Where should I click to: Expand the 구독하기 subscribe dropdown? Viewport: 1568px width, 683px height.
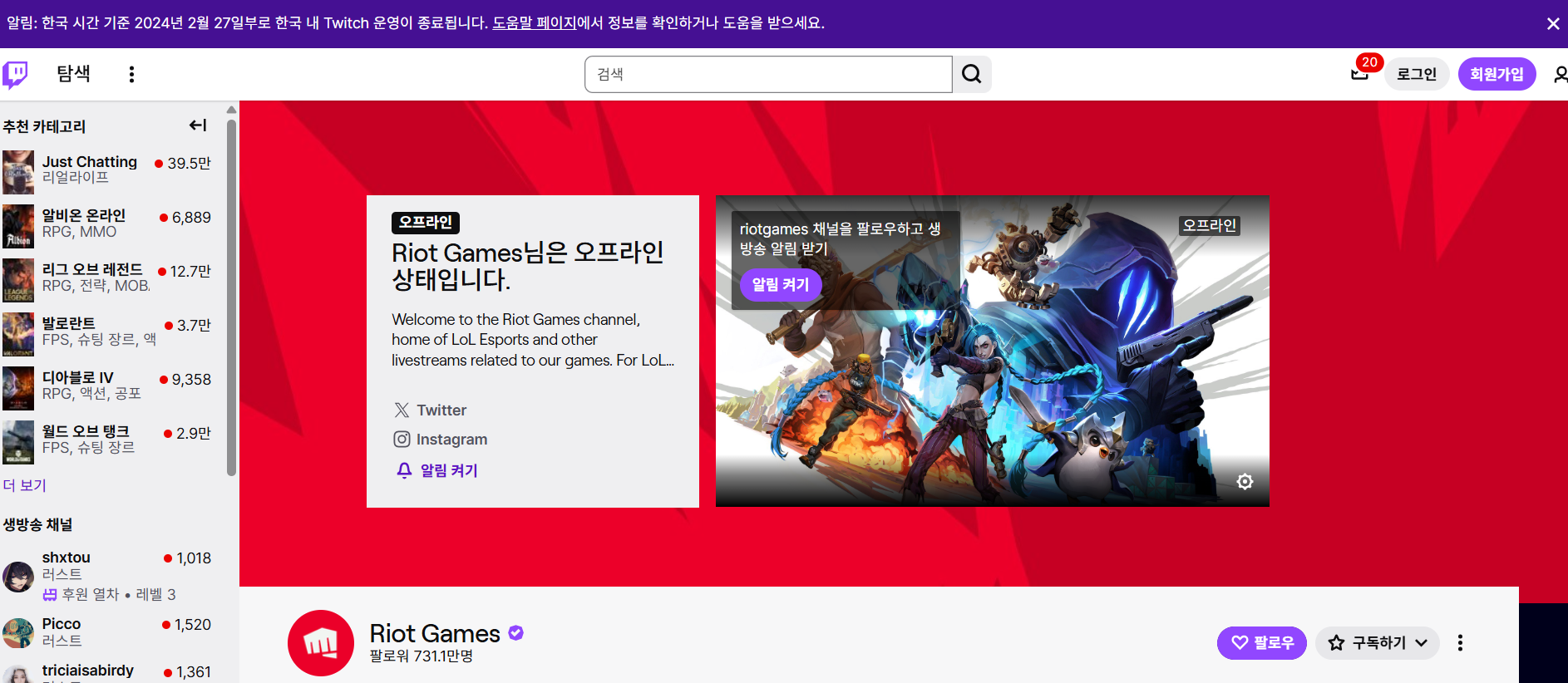coord(1378,642)
